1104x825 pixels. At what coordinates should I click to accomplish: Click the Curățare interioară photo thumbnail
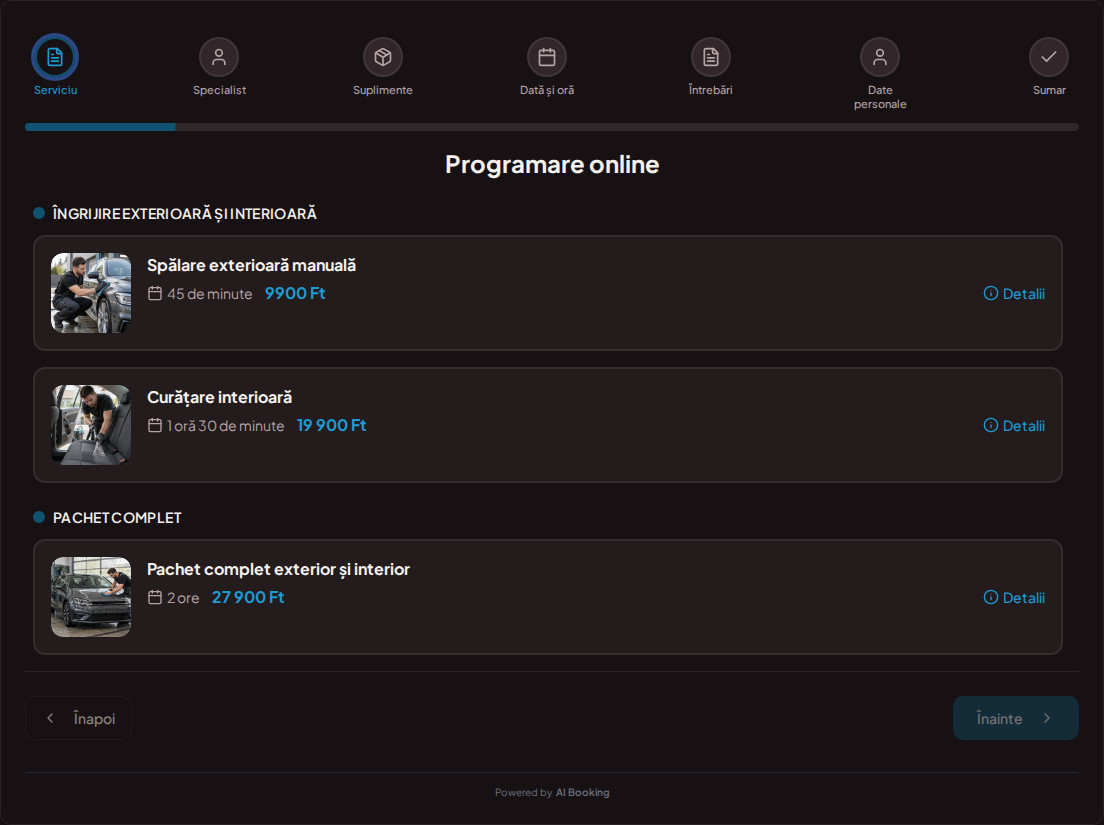click(x=91, y=425)
